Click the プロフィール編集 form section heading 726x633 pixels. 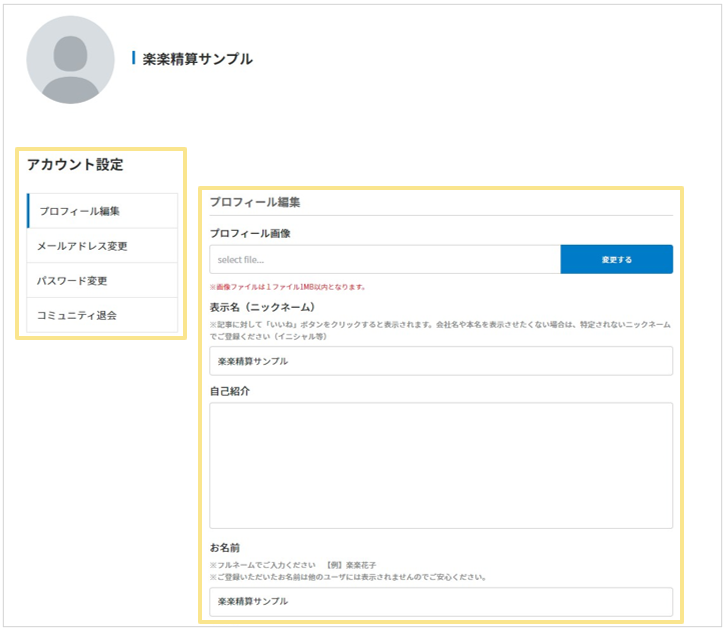tap(255, 202)
